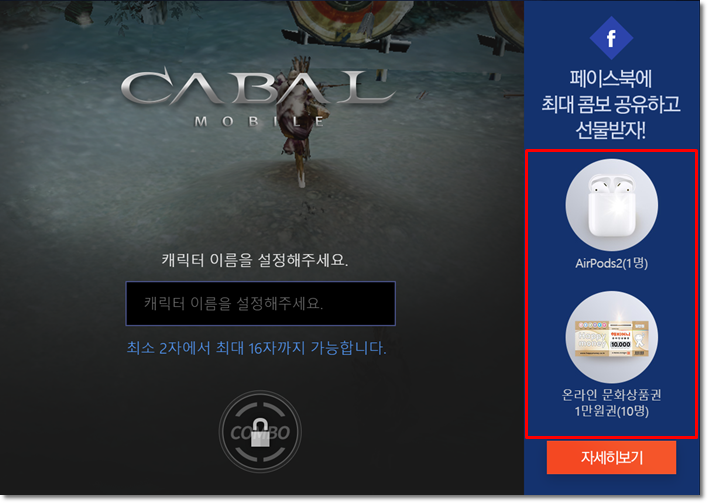Click the 최대 콤보 공유하고 text line

(x=610, y=104)
